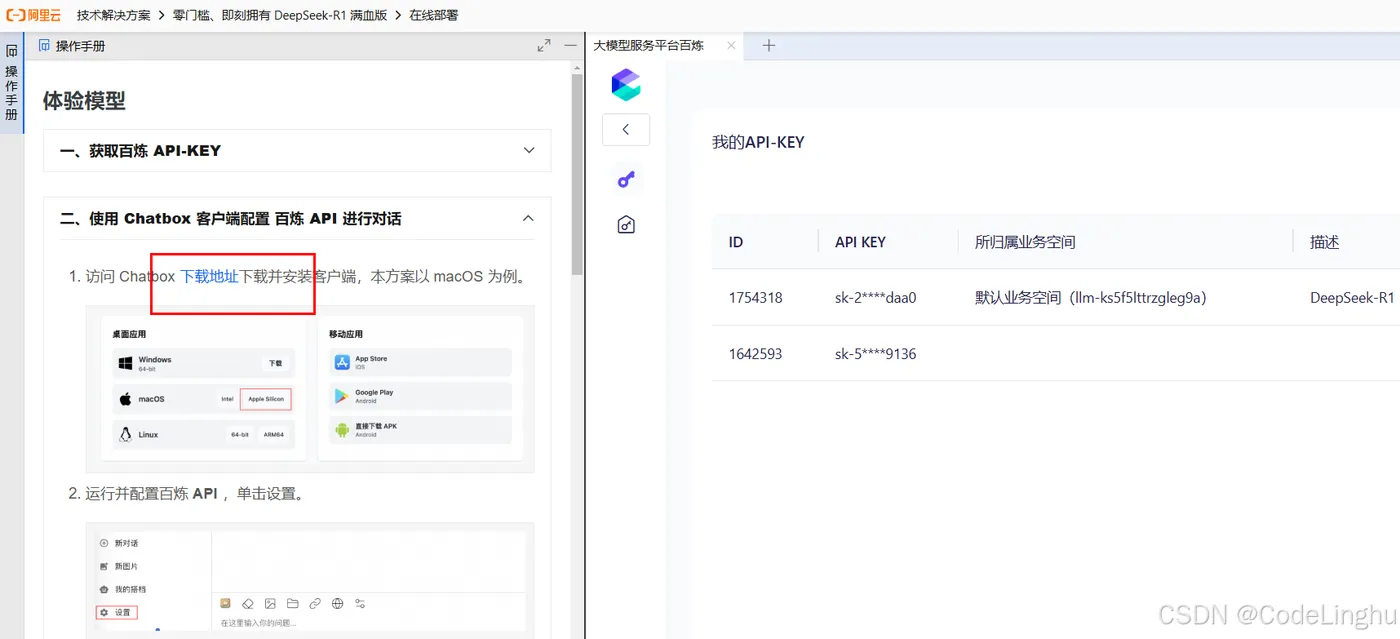
Task: Select the ID cell 1754318
Action: pyautogui.click(x=756, y=298)
